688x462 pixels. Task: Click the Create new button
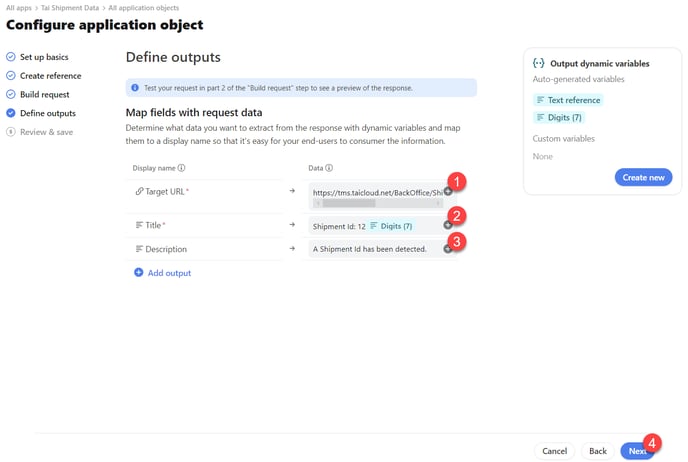[x=643, y=177]
